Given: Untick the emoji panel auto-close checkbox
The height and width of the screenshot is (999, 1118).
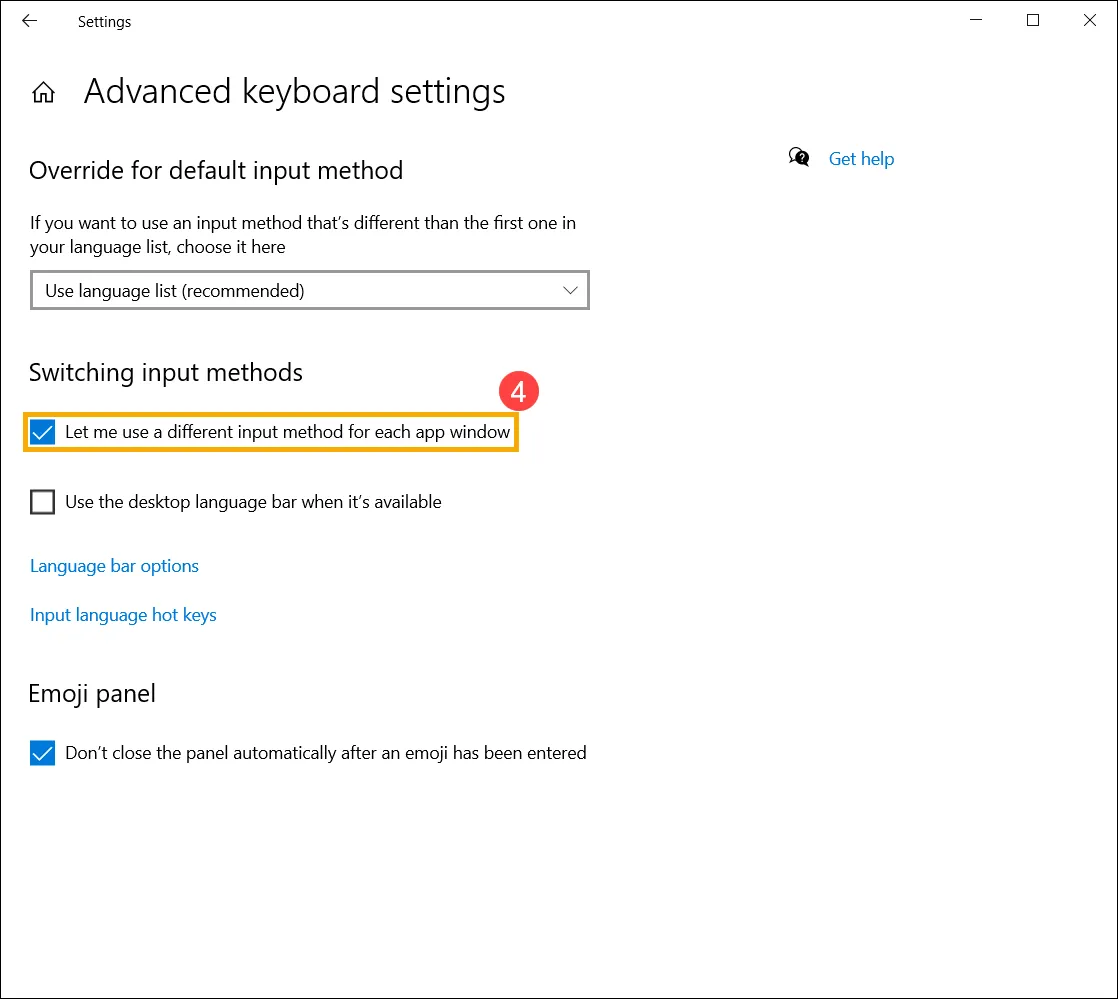Looking at the screenshot, I should (x=42, y=753).
